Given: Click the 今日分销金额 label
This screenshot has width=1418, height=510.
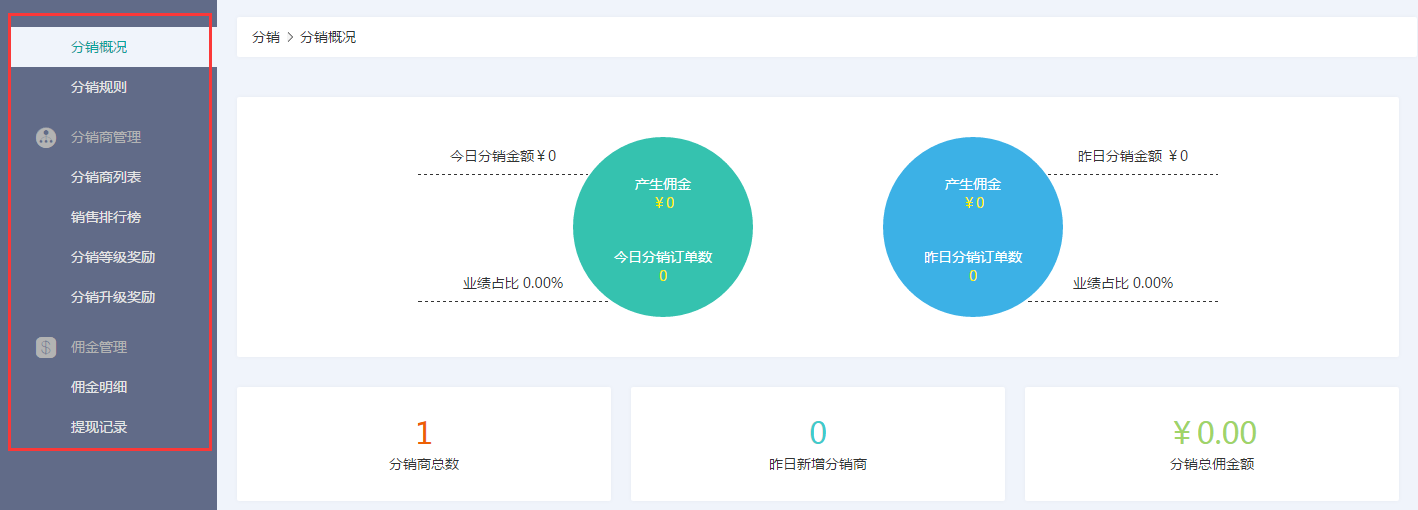Looking at the screenshot, I should pos(502,156).
